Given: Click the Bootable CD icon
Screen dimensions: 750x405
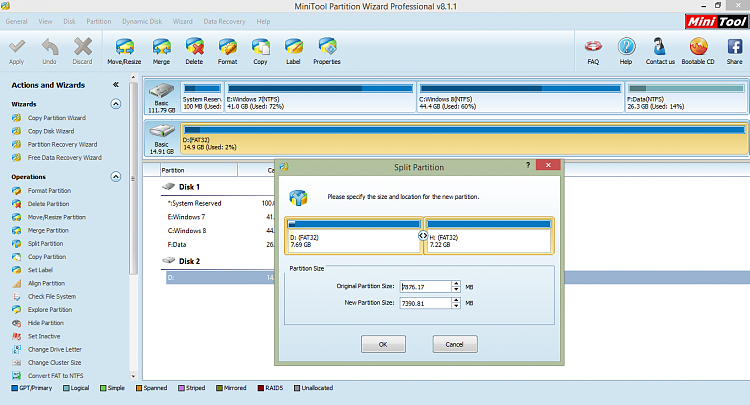Looking at the screenshot, I should [x=698, y=47].
